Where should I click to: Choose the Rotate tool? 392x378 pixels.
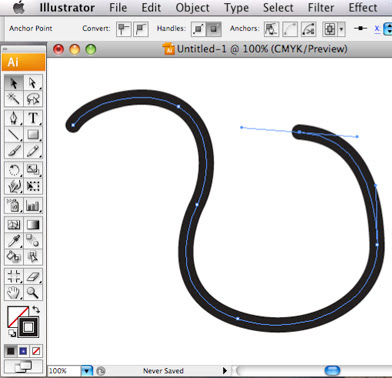pyautogui.click(x=14, y=170)
